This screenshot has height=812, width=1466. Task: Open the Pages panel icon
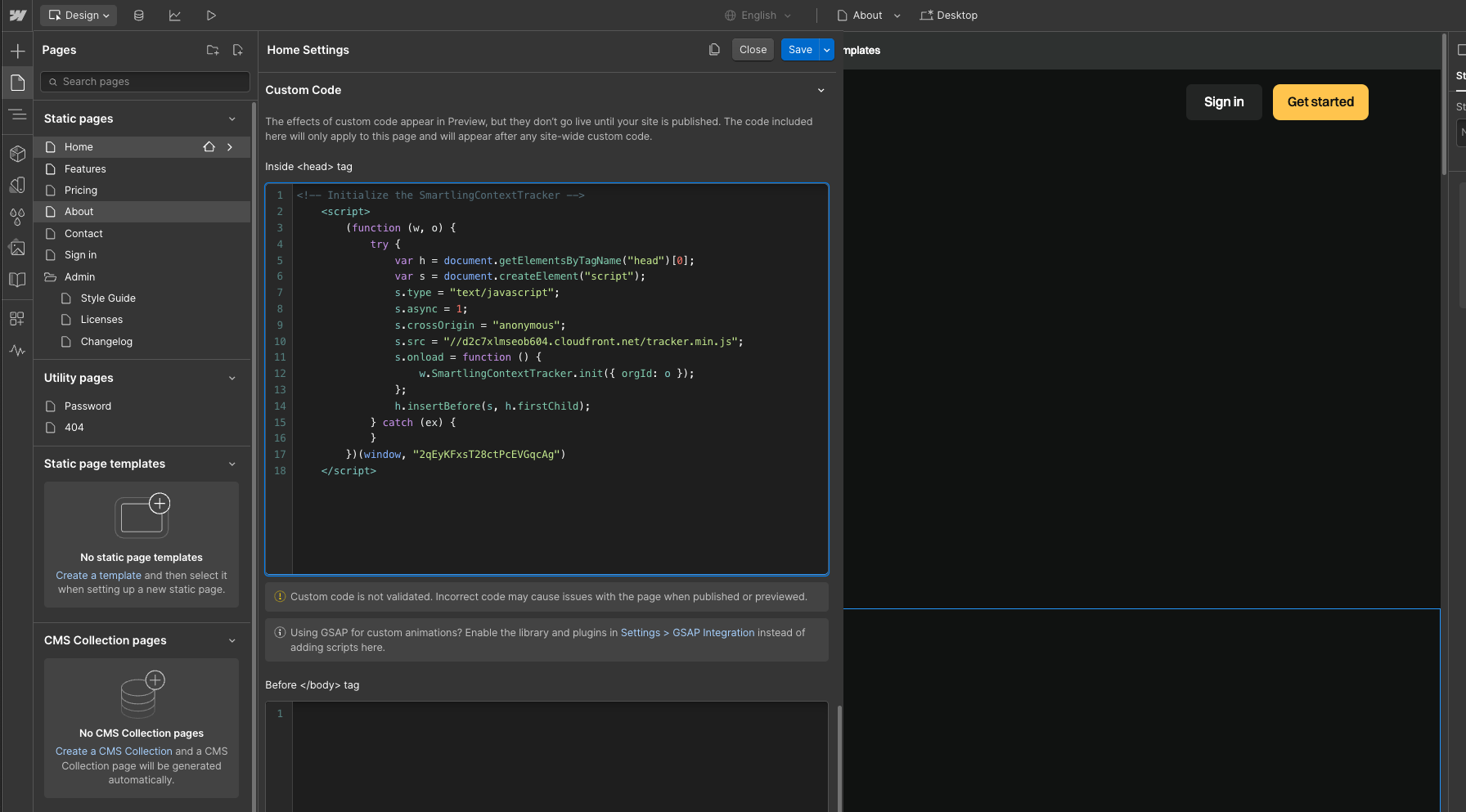point(17,83)
